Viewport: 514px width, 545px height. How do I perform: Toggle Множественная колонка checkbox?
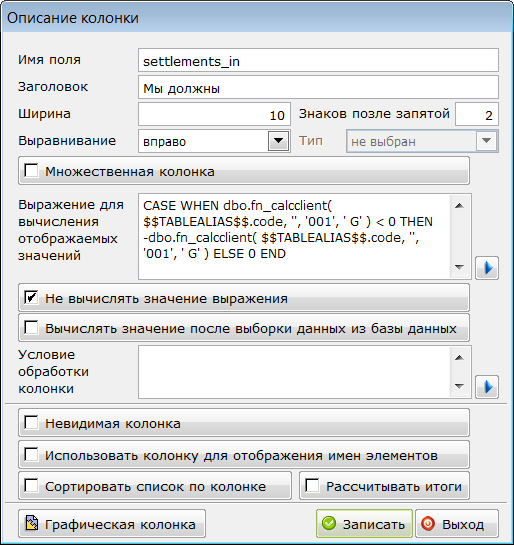(x=31, y=171)
